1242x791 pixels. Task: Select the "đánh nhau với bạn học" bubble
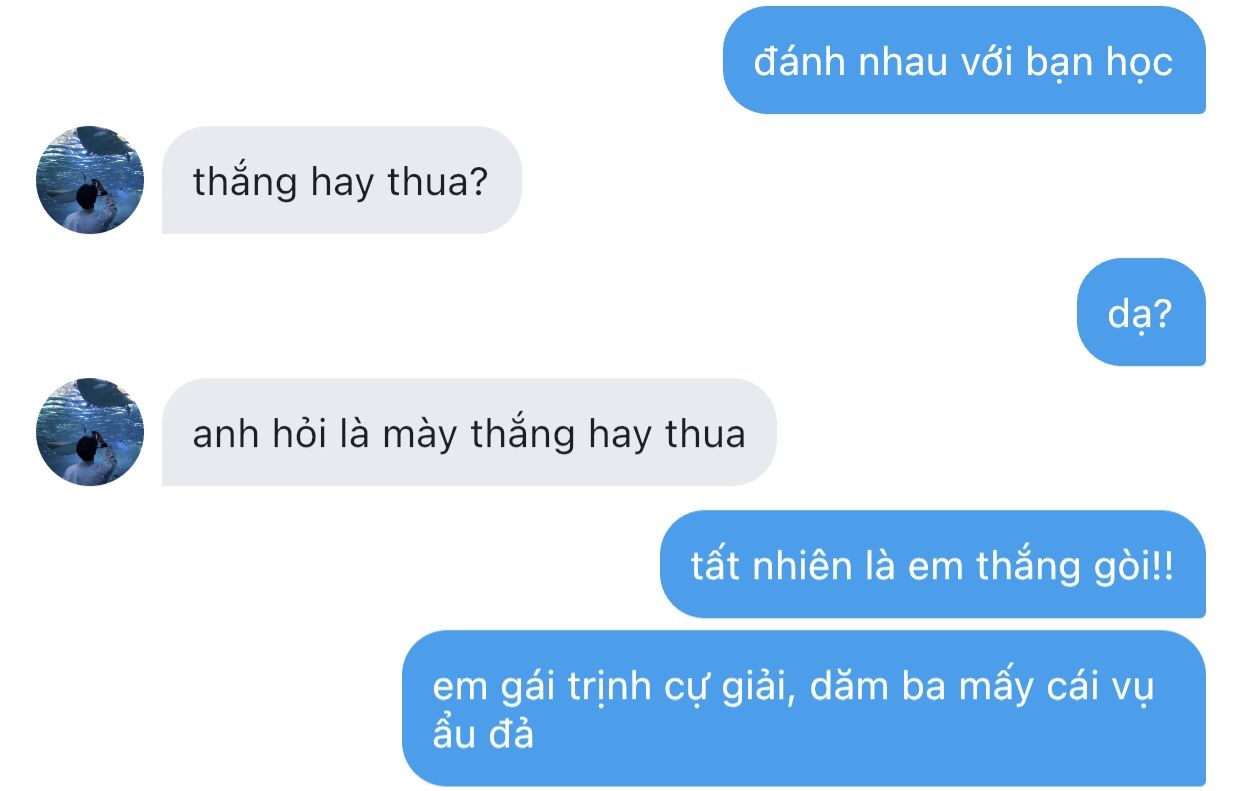point(964,60)
